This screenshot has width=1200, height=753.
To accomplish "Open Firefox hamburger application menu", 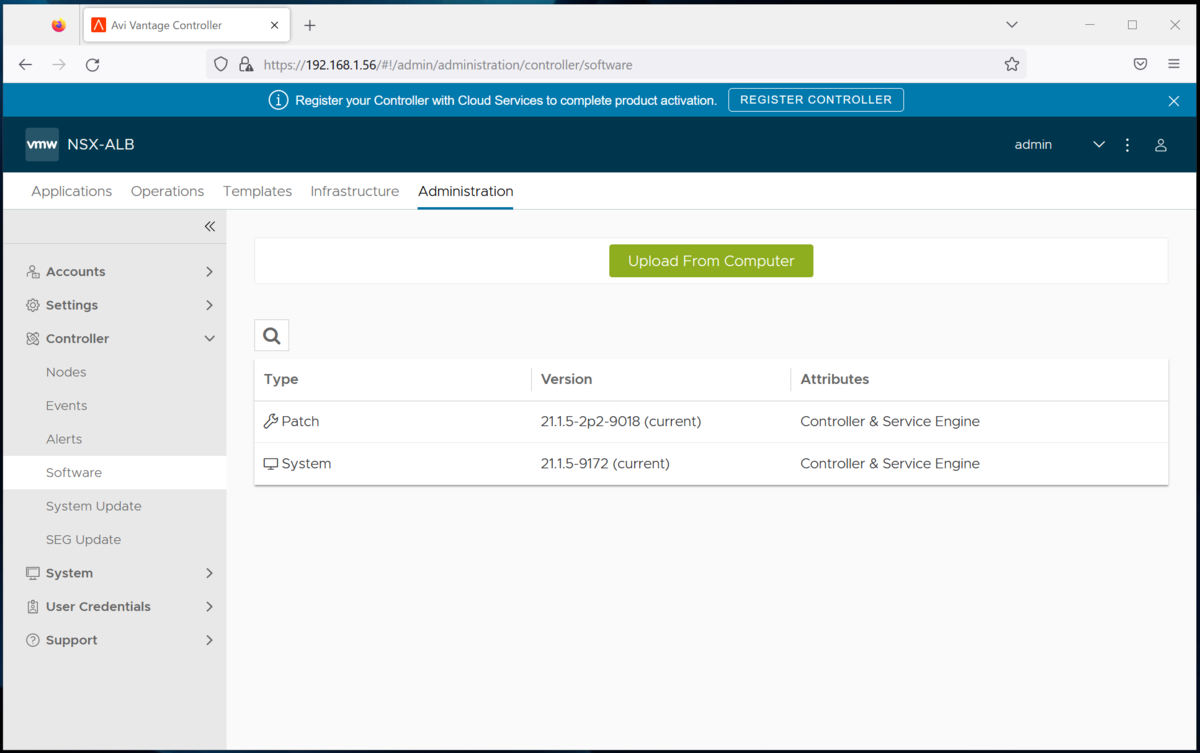I will (1174, 64).
